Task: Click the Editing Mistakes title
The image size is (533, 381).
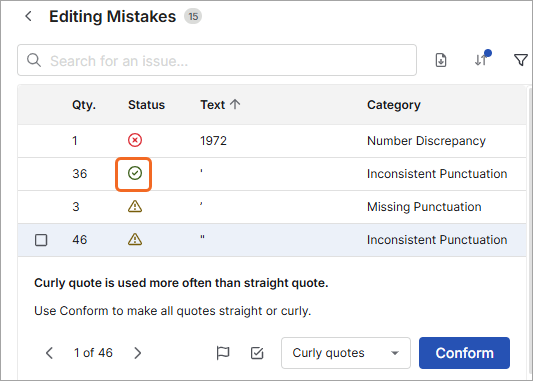Action: pyautogui.click(x=113, y=16)
